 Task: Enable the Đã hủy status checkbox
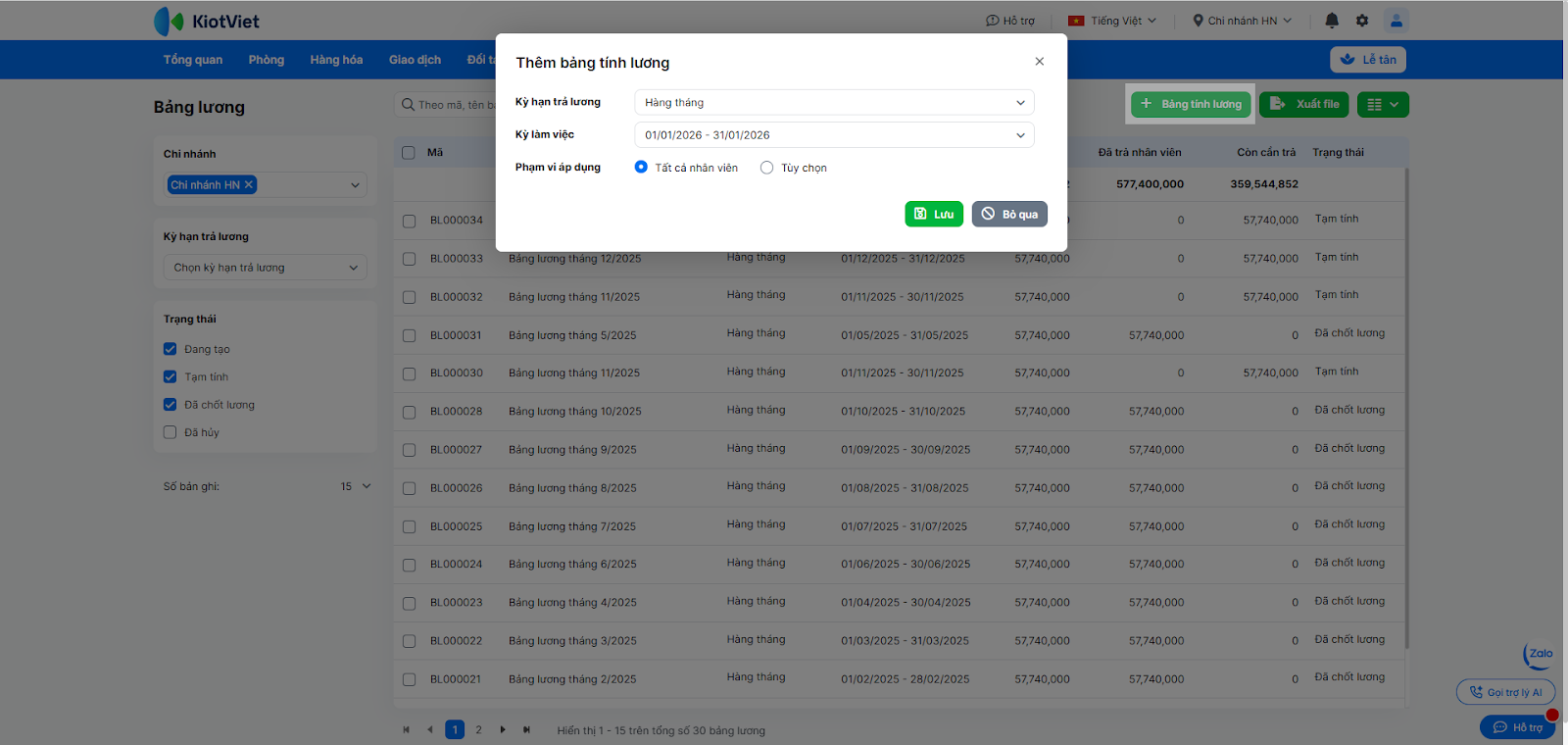(x=171, y=432)
